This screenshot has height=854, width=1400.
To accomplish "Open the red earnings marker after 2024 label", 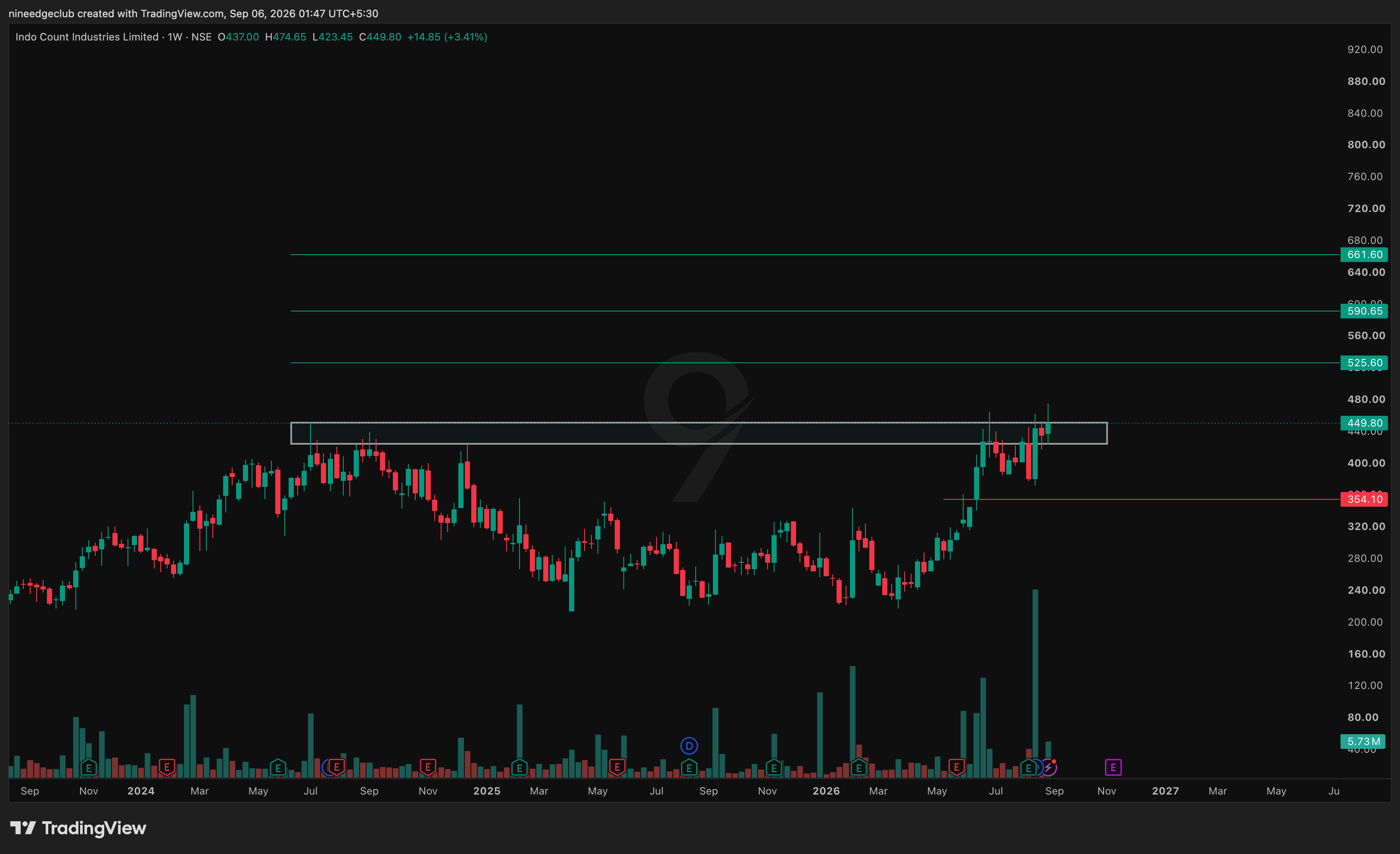I will tap(166, 768).
